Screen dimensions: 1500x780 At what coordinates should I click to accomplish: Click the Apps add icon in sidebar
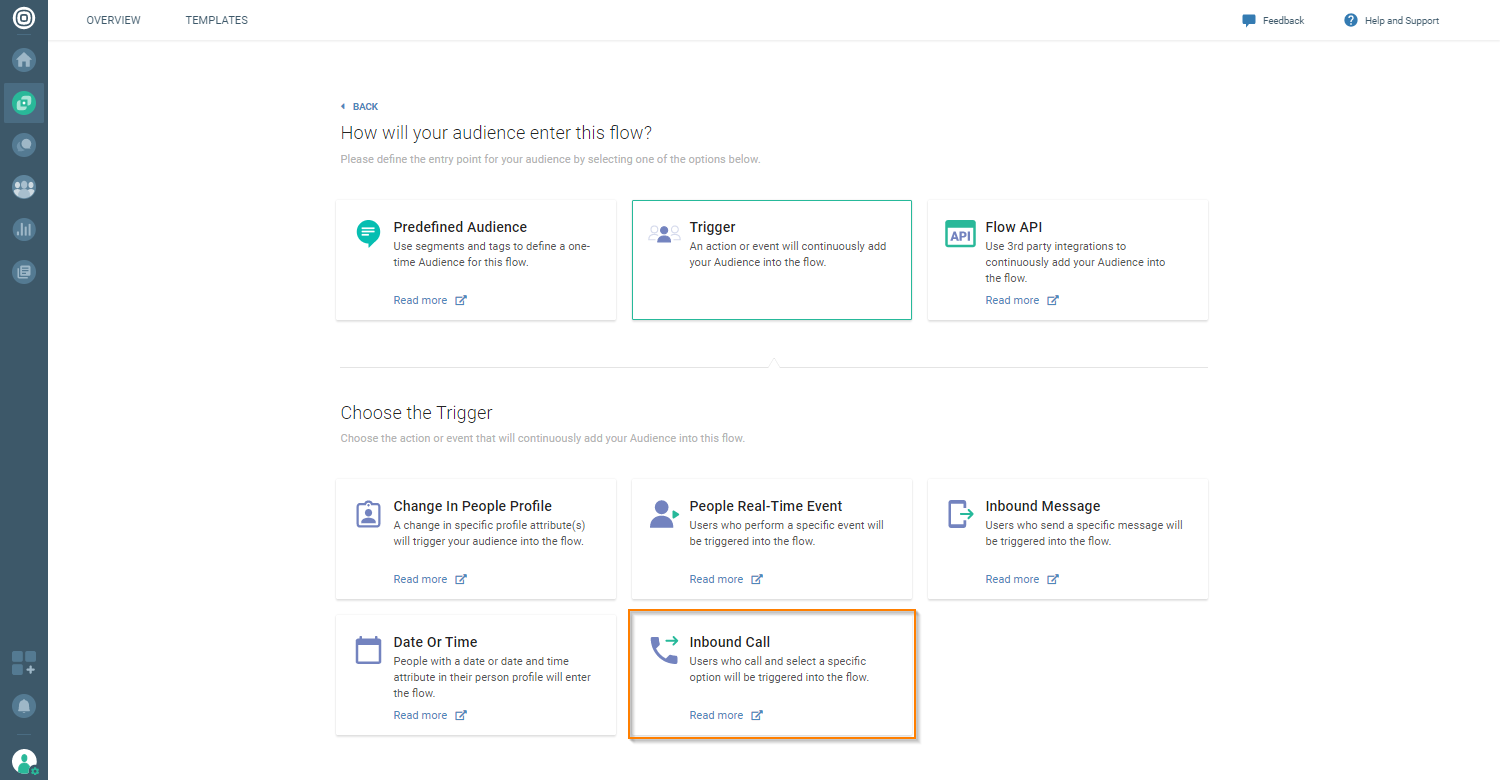click(x=24, y=663)
